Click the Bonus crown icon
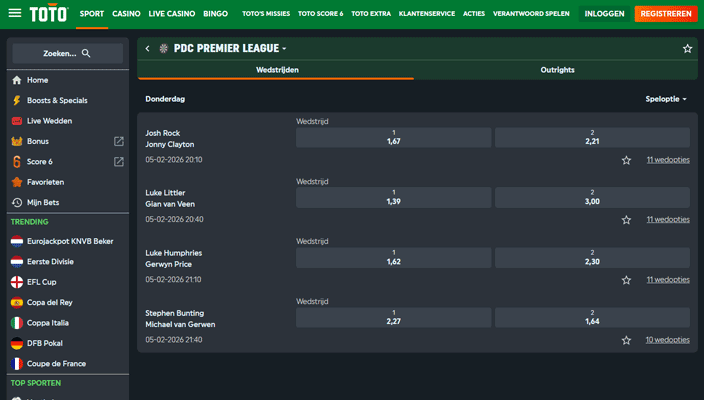This screenshot has width=704, height=400. click(x=17, y=141)
